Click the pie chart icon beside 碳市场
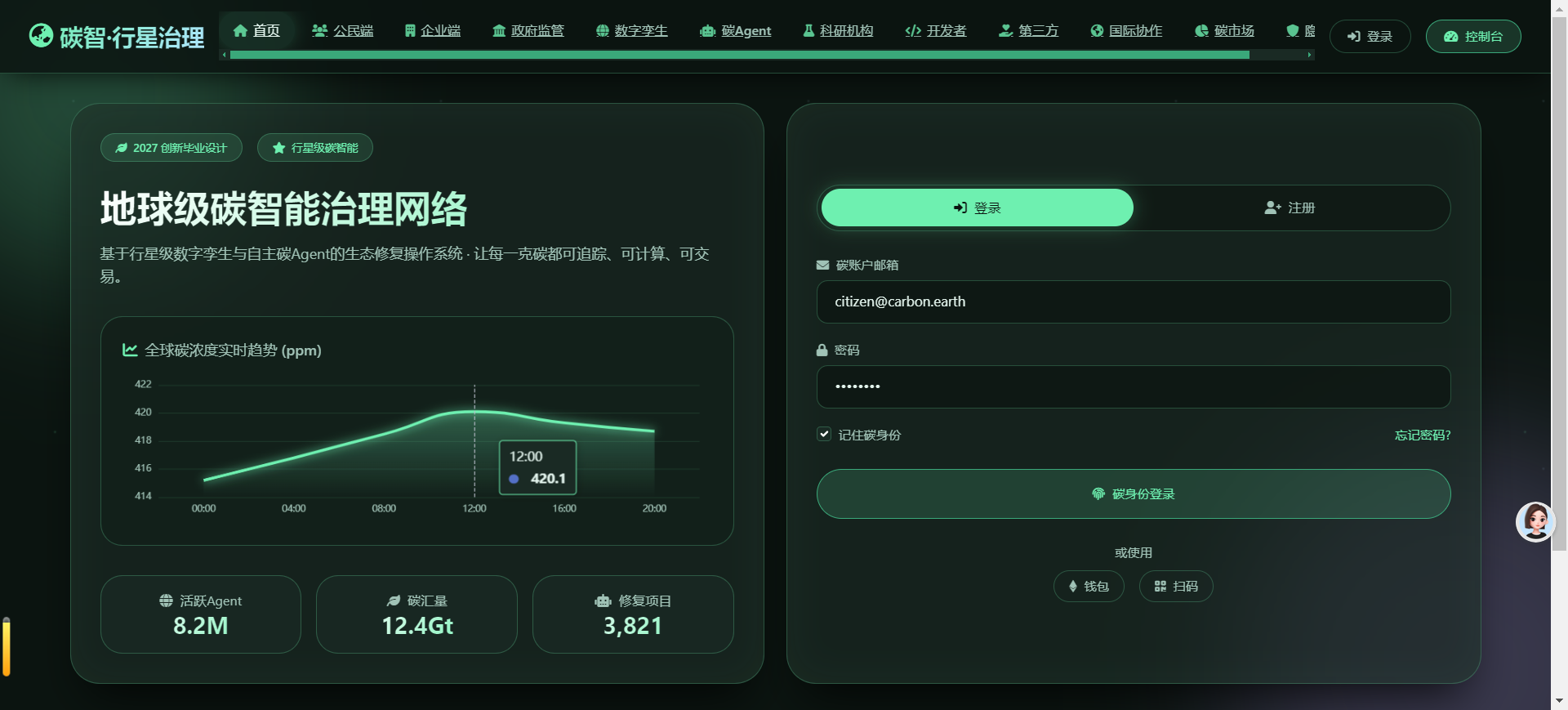This screenshot has height=710, width=1568. click(1201, 31)
